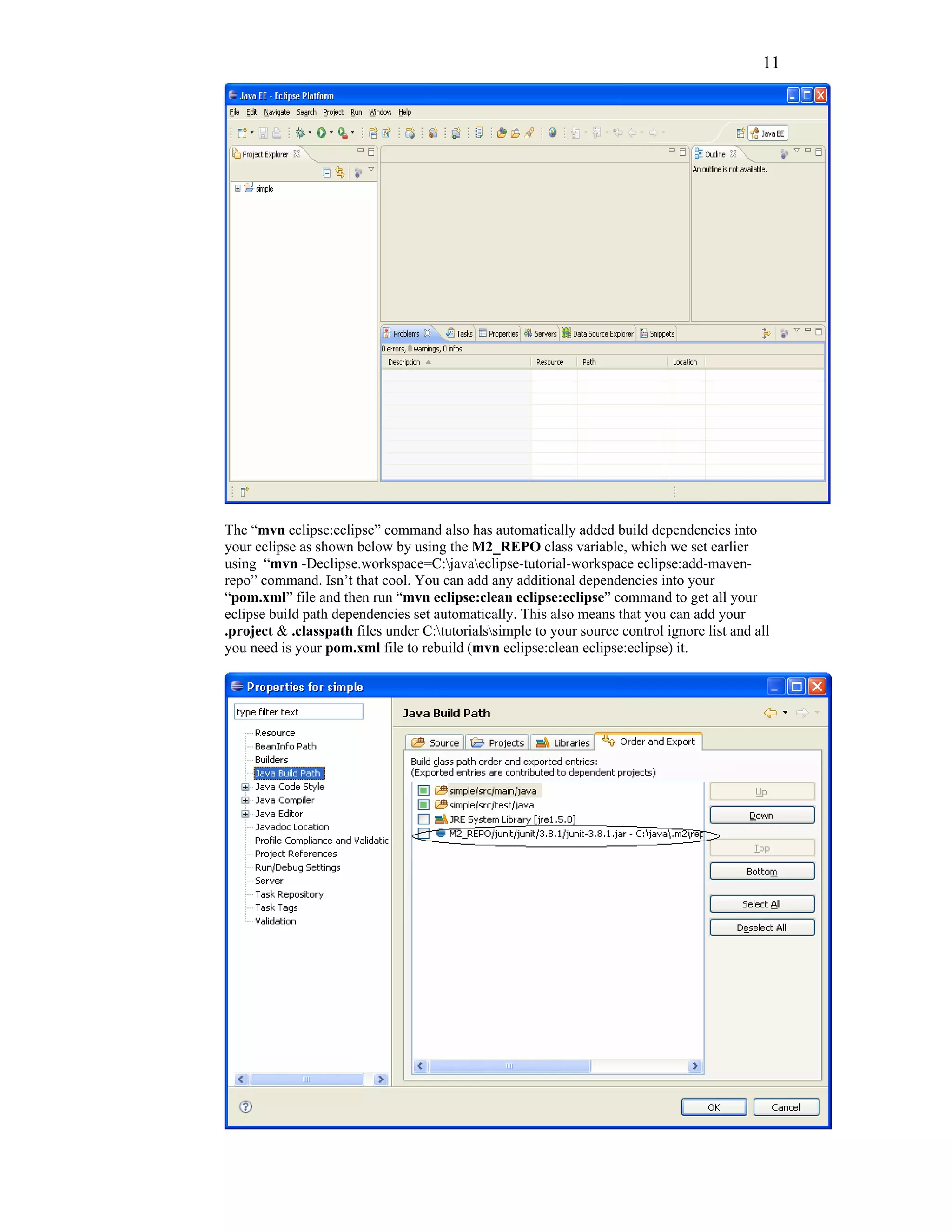Click the Back arrow in Java Build Path header
This screenshot has height=1232, width=952.
point(770,712)
